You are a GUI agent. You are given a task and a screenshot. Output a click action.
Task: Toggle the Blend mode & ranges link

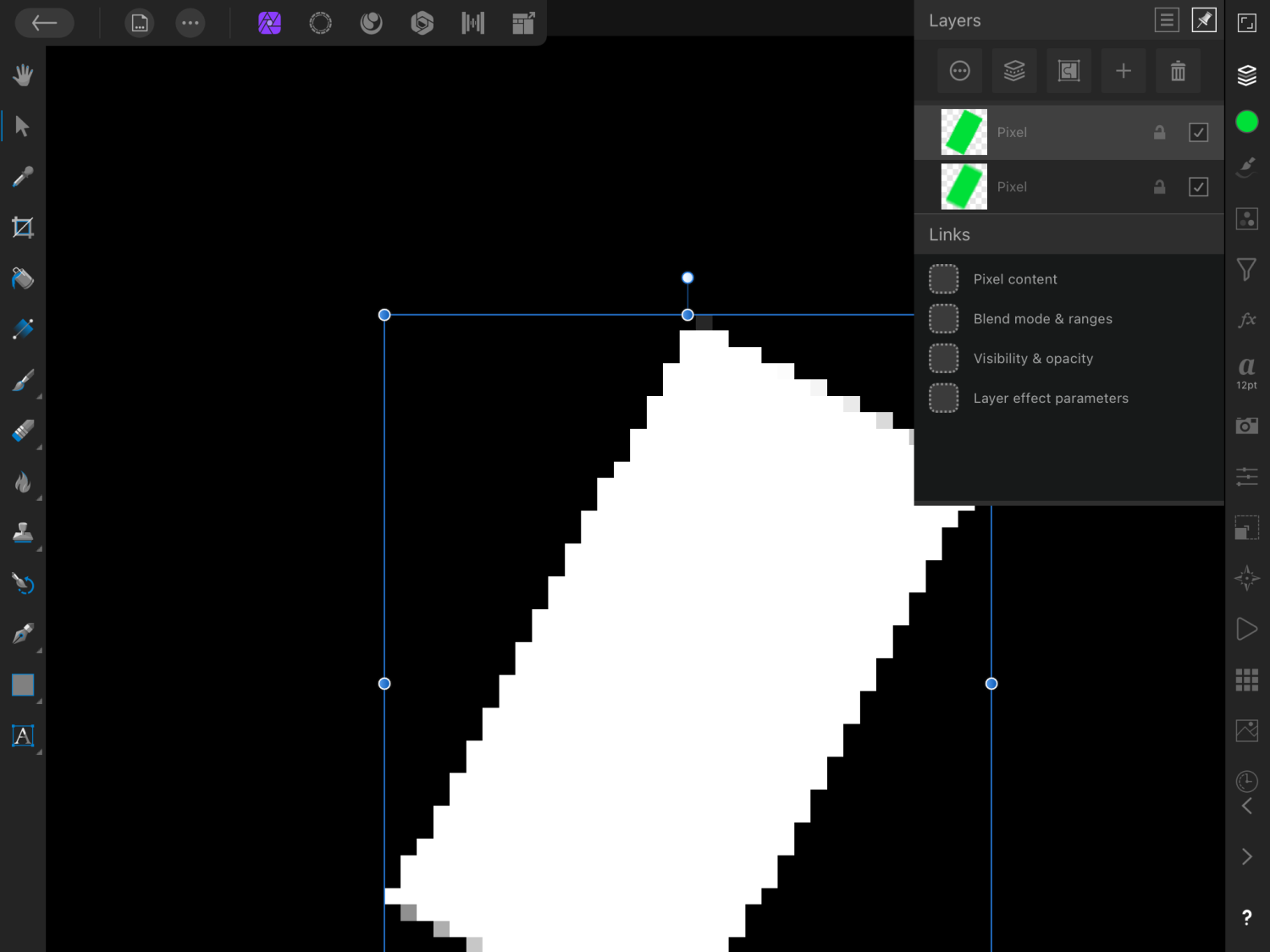[x=943, y=318]
